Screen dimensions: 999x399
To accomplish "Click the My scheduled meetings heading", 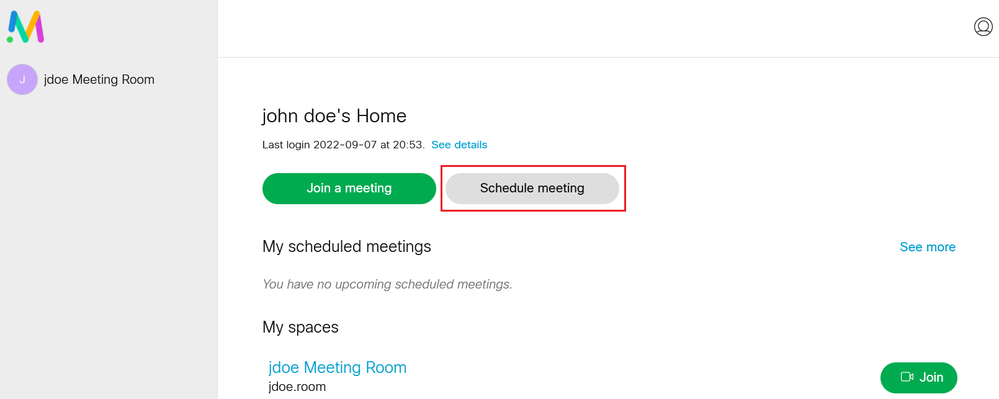I will (x=347, y=246).
